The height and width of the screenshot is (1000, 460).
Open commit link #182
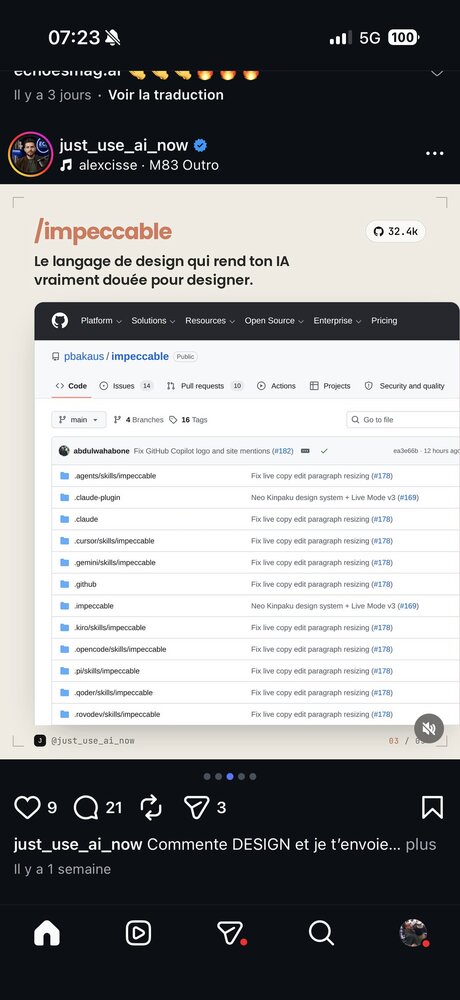[283, 451]
